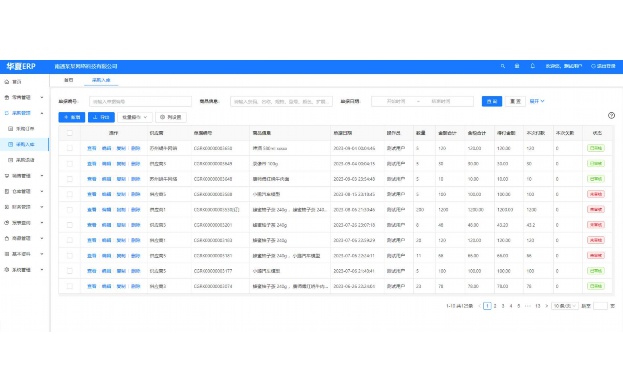The image size is (623, 392).
Task: Click 查看 in the 2023-09-03 row
Action: tap(92, 179)
